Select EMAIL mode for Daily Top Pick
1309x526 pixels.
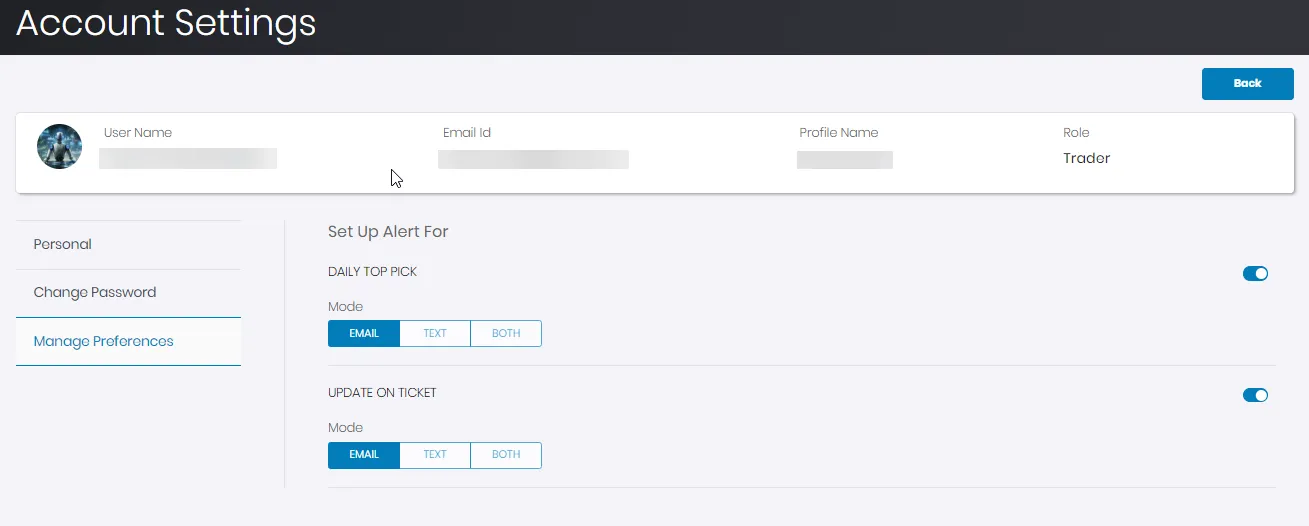pyautogui.click(x=364, y=333)
